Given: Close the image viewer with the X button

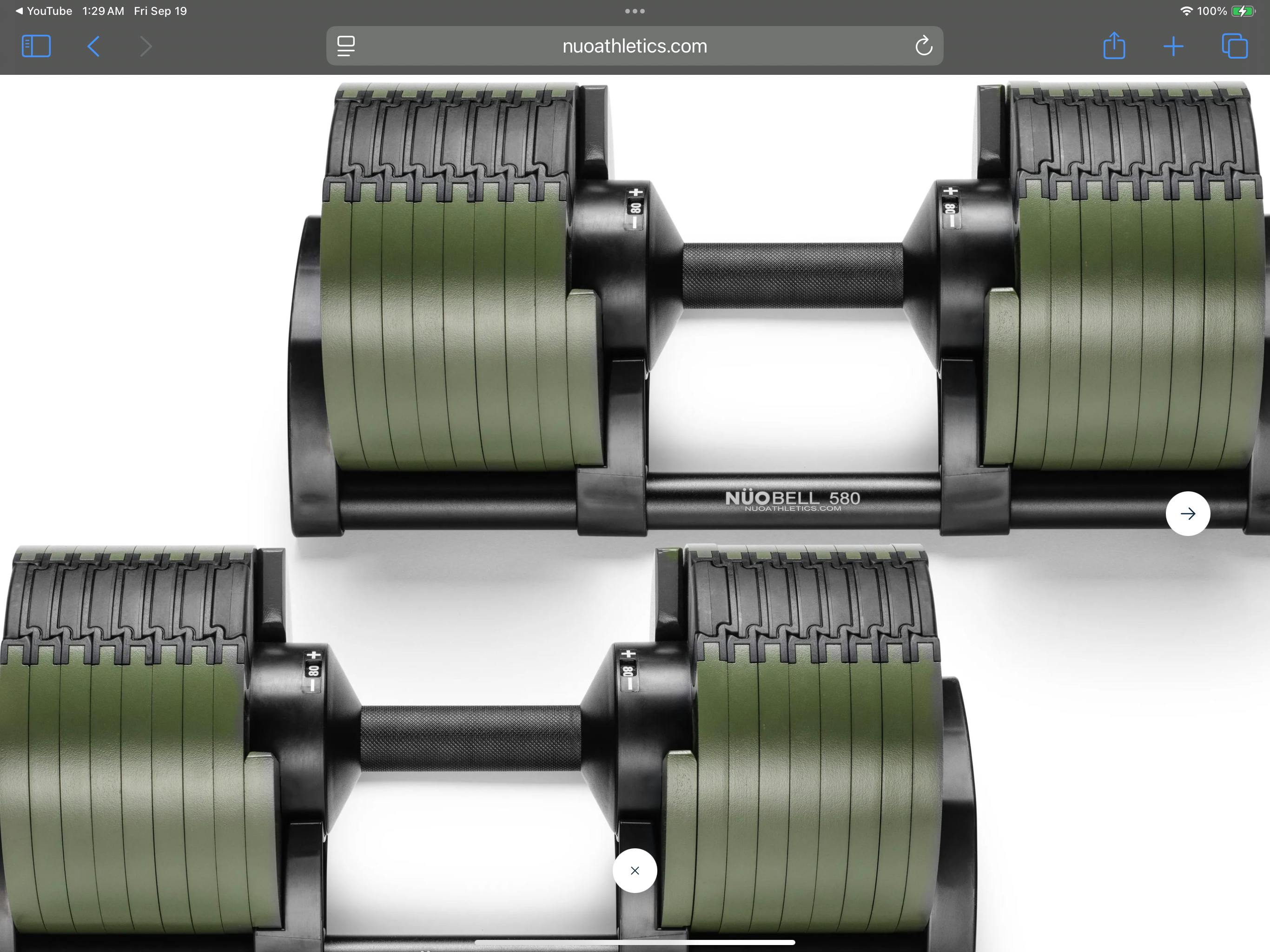Looking at the screenshot, I should pyautogui.click(x=635, y=871).
